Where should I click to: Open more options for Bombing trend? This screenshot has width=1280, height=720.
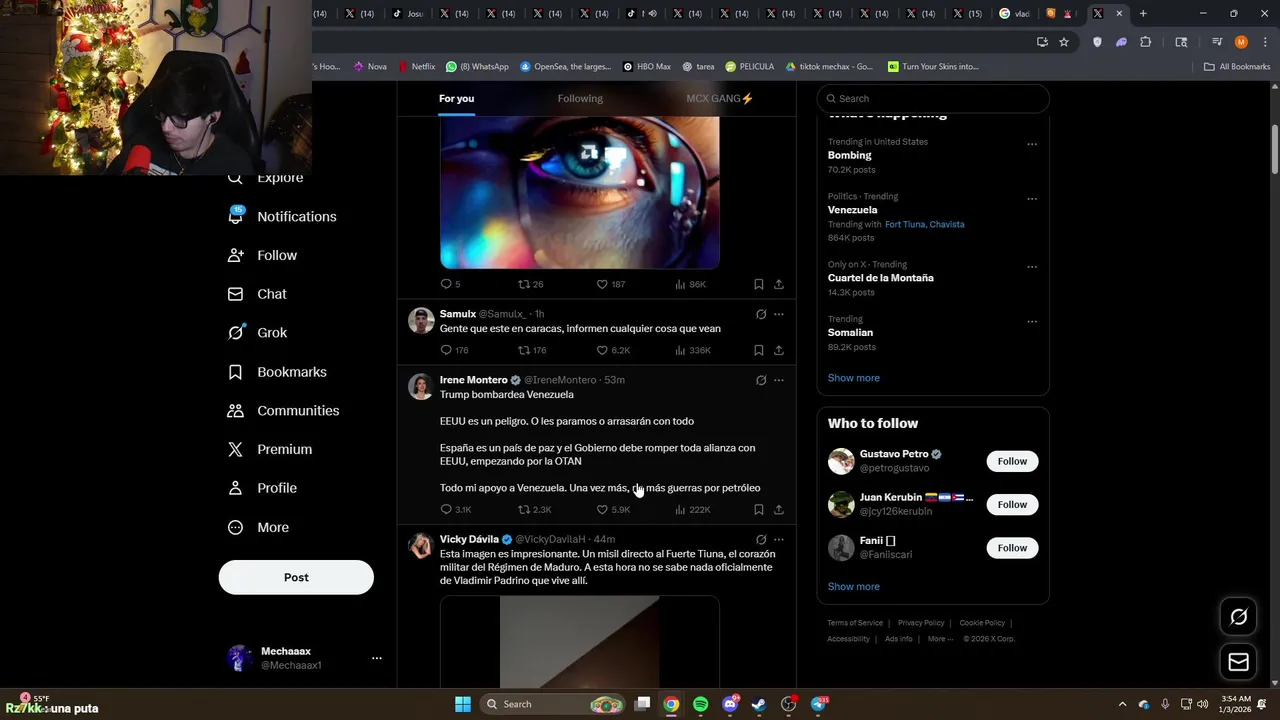(x=1032, y=144)
